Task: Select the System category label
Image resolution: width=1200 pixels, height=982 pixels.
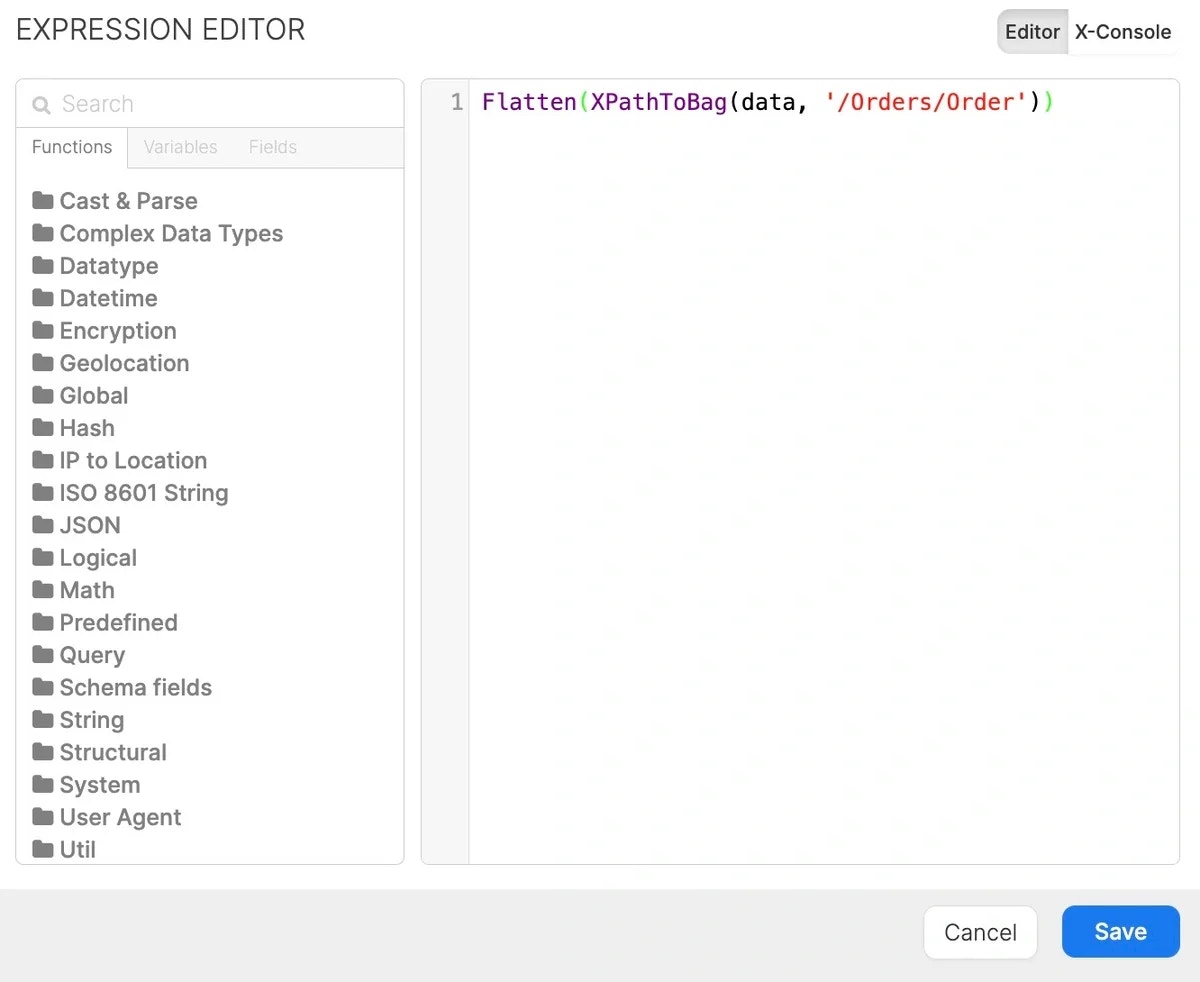Action: pos(100,784)
